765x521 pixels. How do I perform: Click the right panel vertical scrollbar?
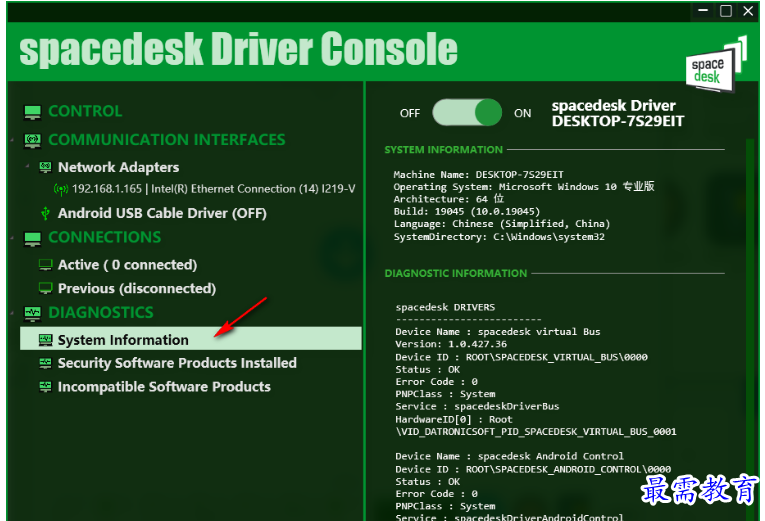750,330
